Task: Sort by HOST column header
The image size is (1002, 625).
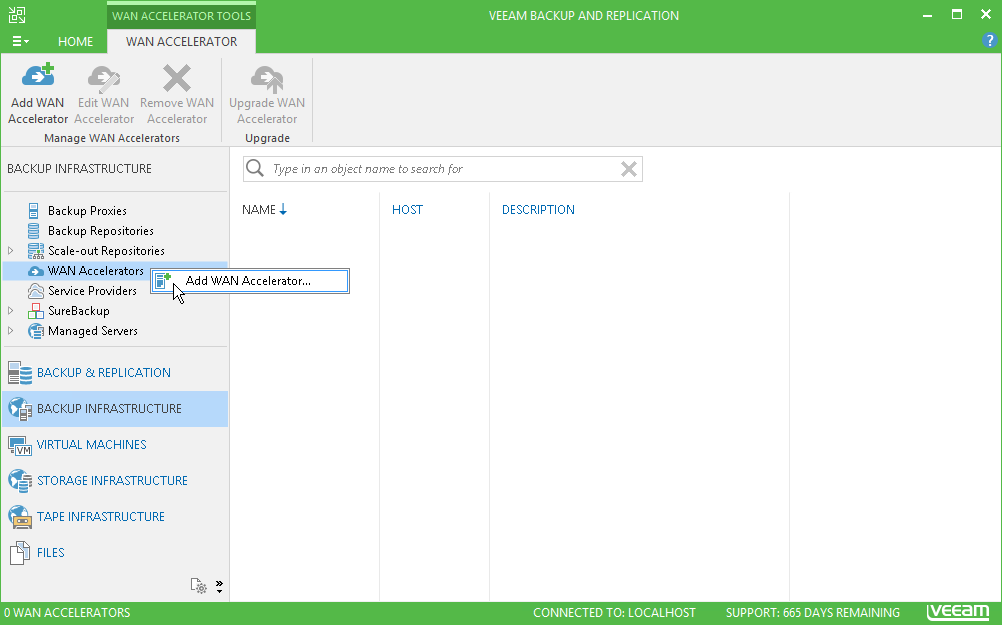Action: [x=407, y=210]
